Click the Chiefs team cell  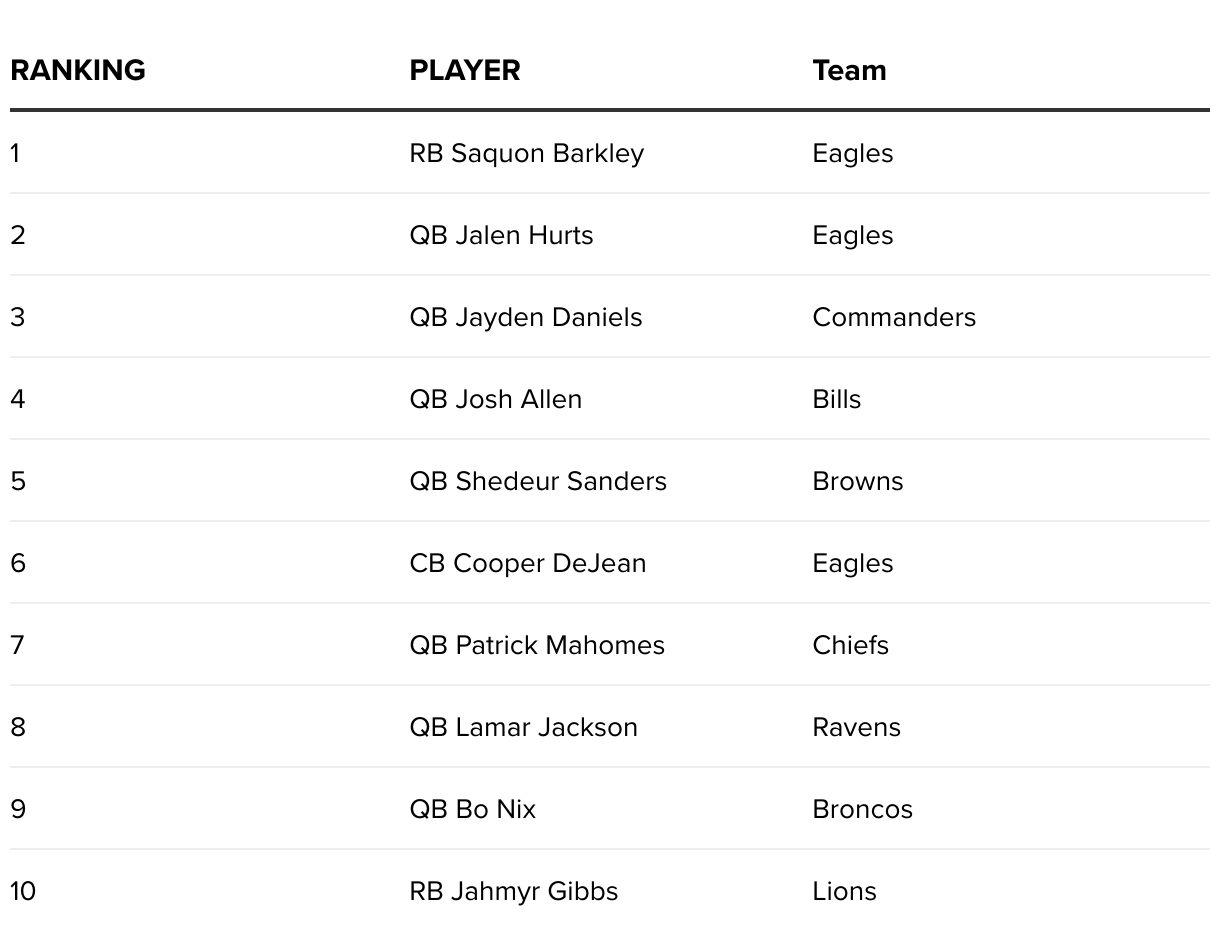tap(851, 645)
